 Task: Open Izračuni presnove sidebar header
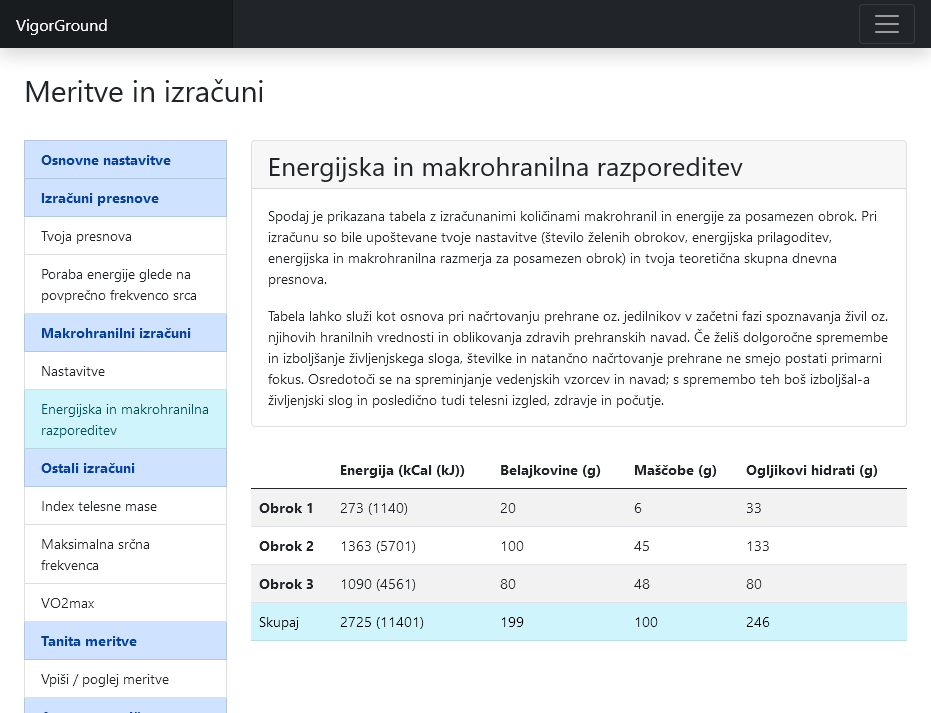coord(100,198)
